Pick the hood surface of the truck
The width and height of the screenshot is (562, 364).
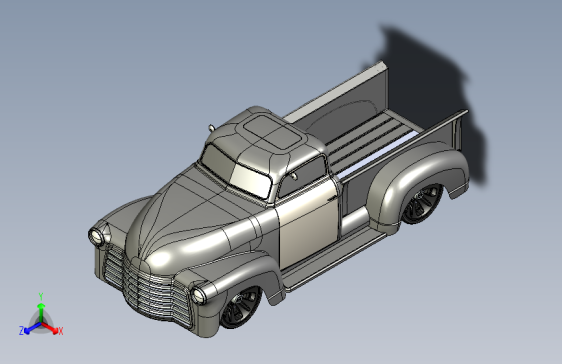coord(194,219)
